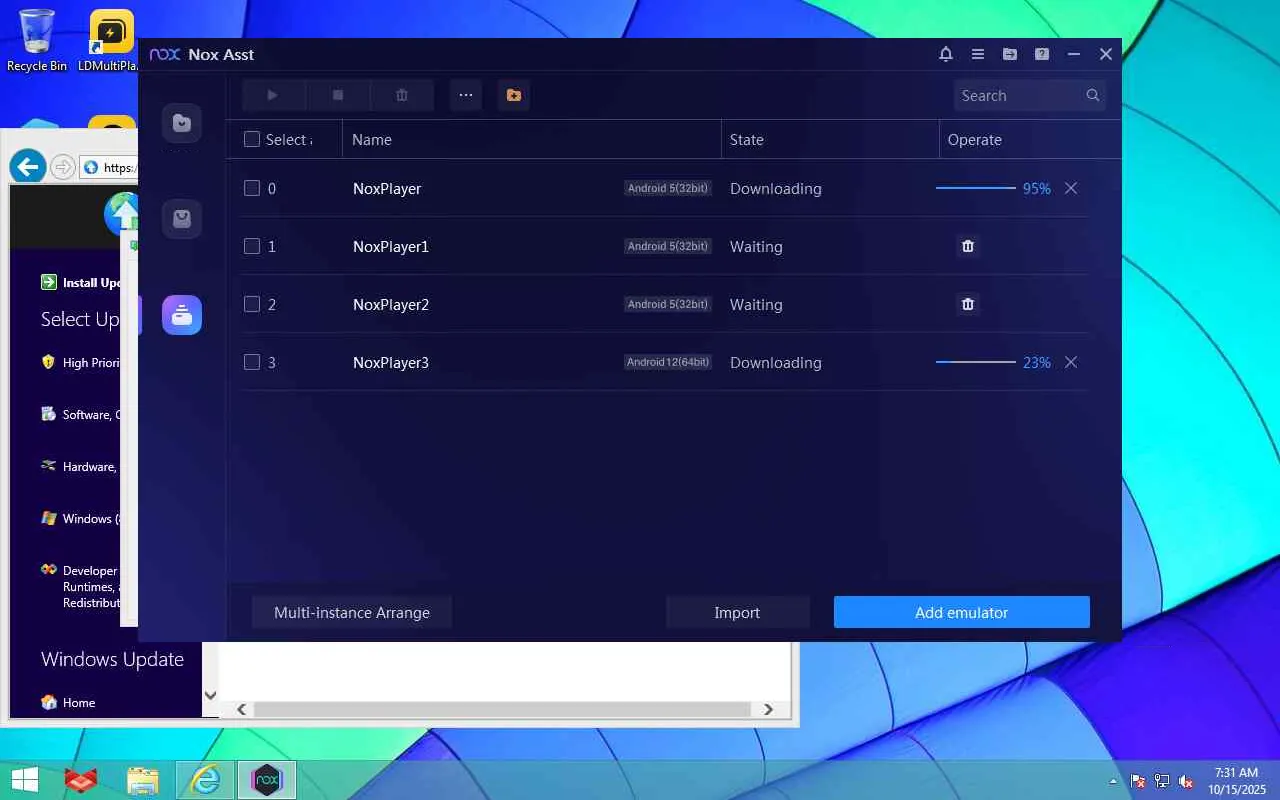Delete the NoxPlayer1 instance
The height and width of the screenshot is (800, 1280).
point(968,246)
